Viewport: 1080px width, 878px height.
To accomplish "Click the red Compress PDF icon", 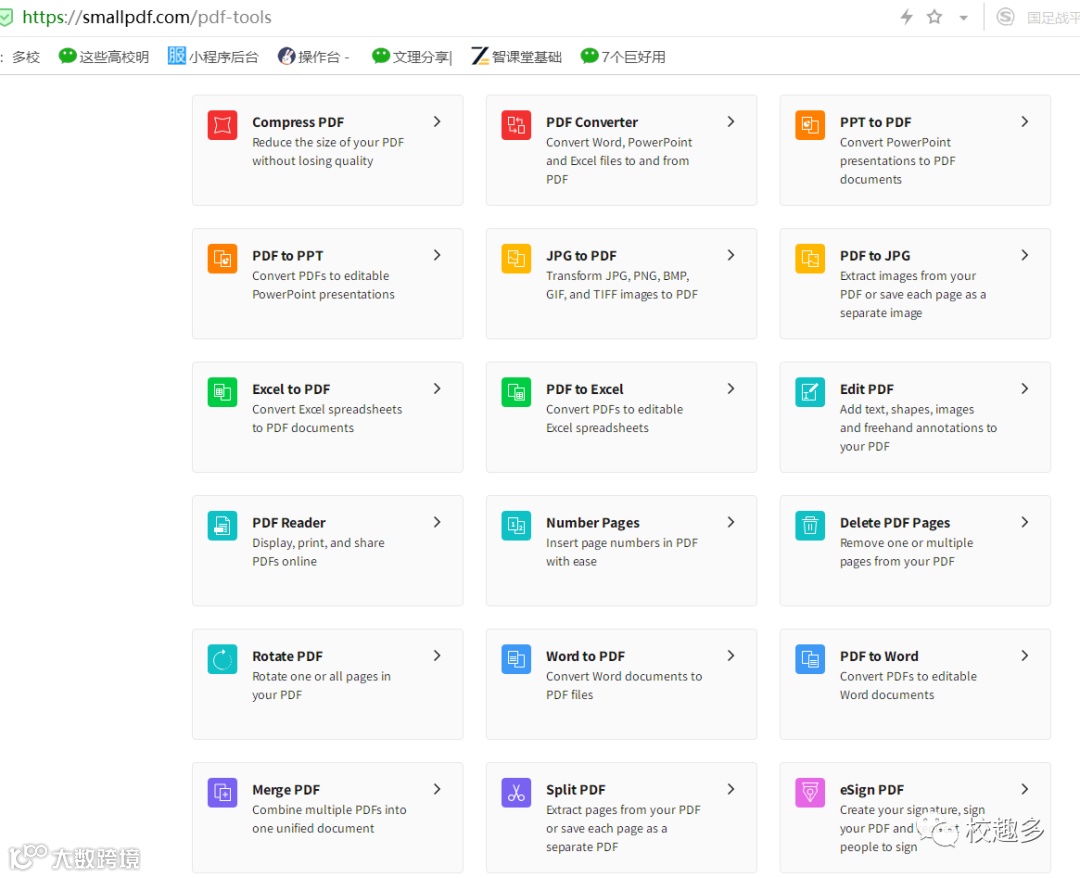I will [222, 125].
